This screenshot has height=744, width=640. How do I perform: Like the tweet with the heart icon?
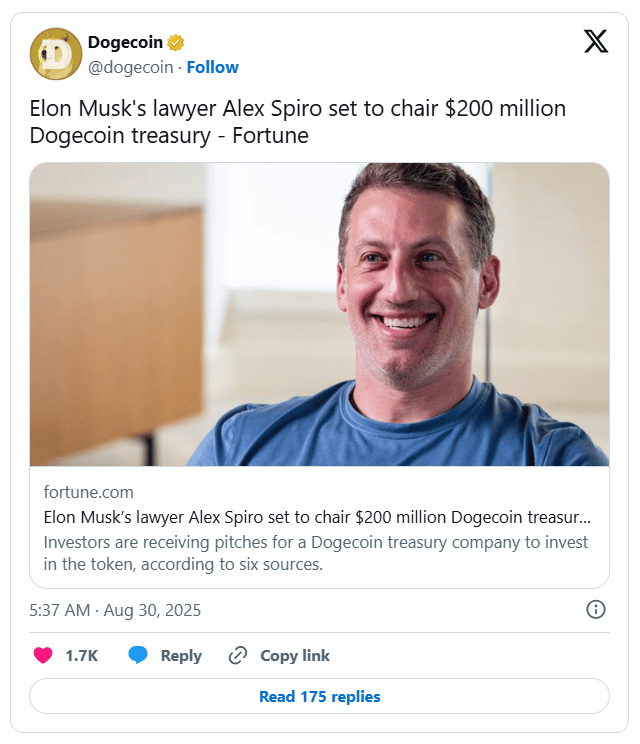[43, 656]
